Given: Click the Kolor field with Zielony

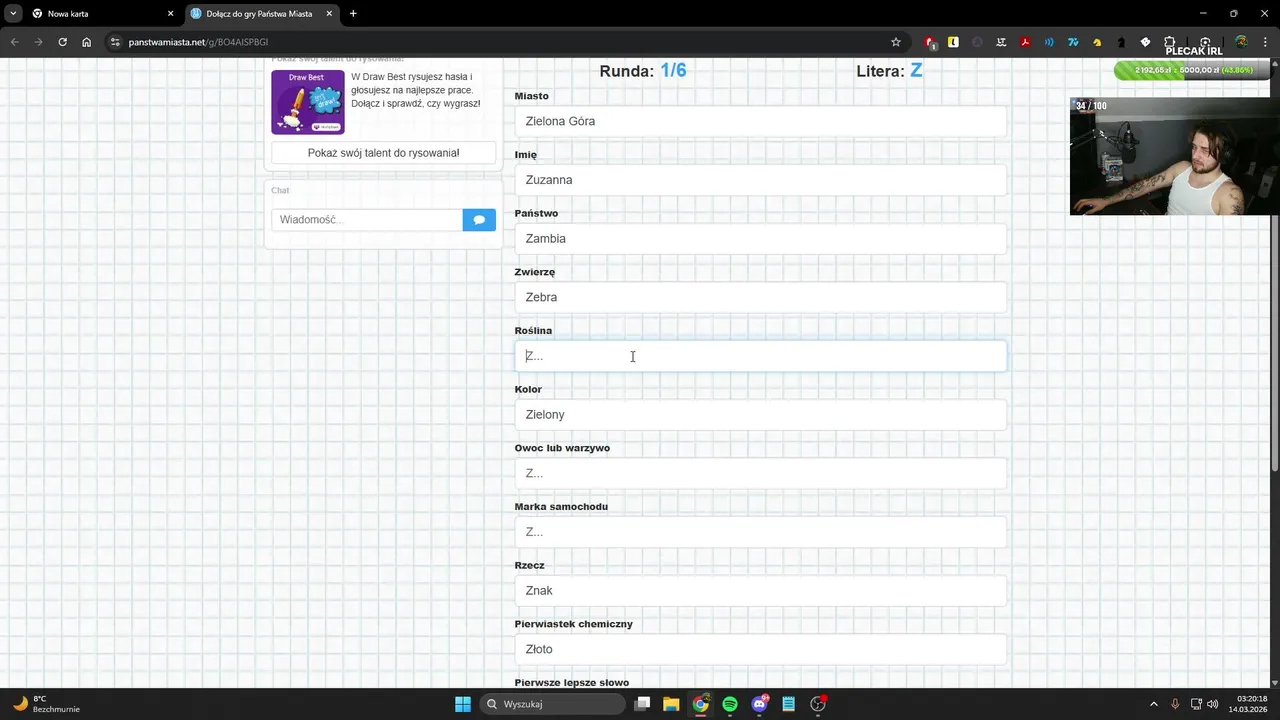Looking at the screenshot, I should pyautogui.click(x=760, y=415).
